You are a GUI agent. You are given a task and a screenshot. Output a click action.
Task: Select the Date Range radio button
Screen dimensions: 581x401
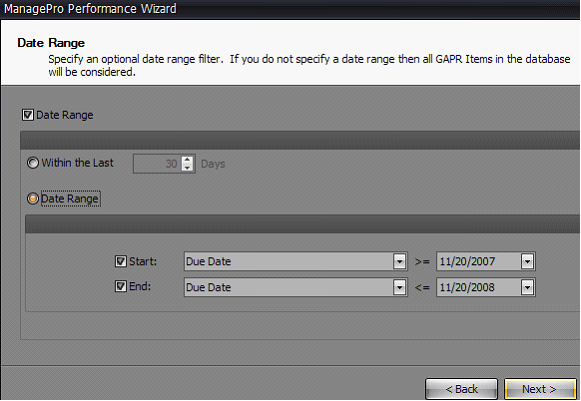pyautogui.click(x=33, y=199)
